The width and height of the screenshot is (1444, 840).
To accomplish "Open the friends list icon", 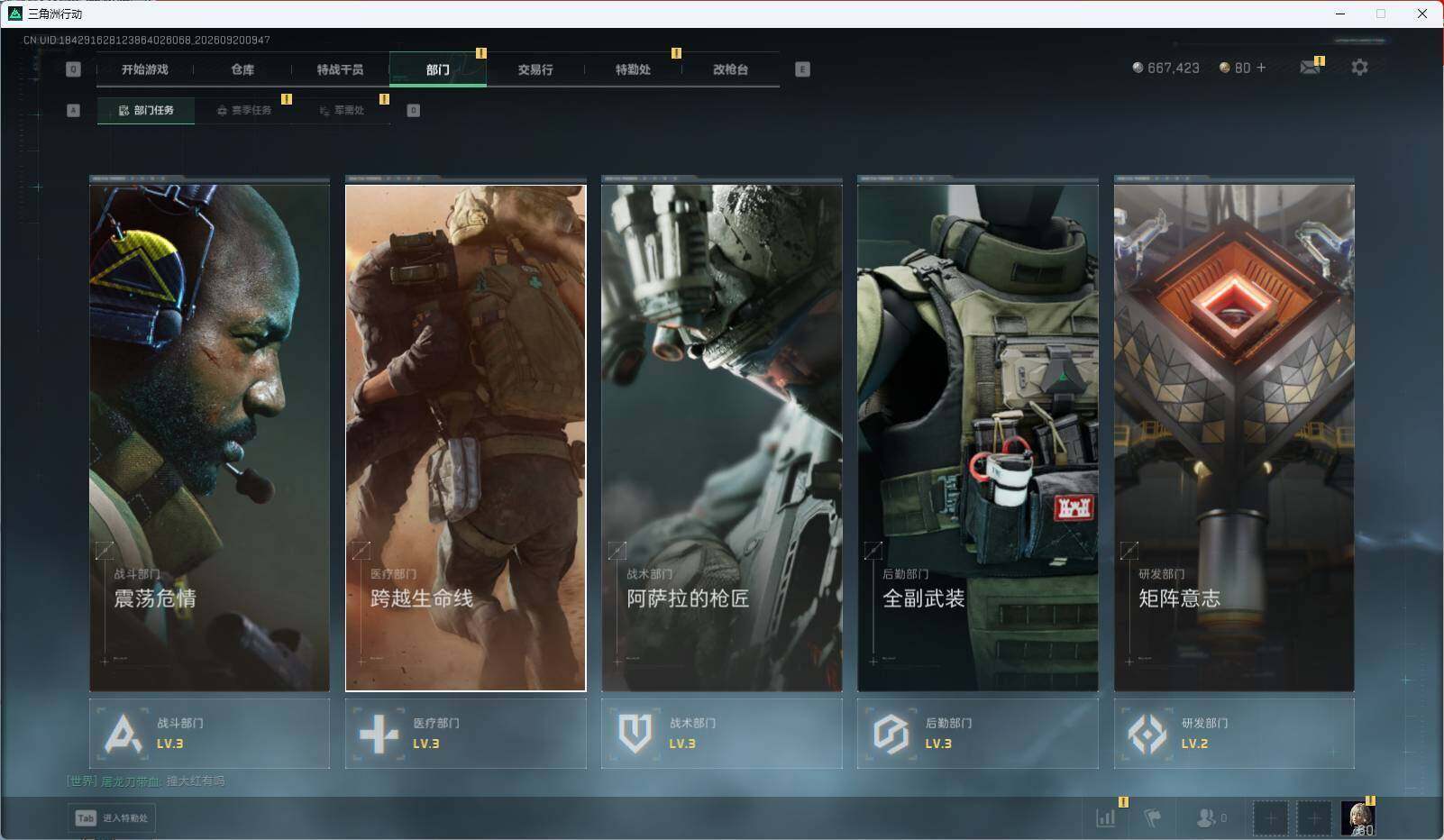I will [1205, 817].
